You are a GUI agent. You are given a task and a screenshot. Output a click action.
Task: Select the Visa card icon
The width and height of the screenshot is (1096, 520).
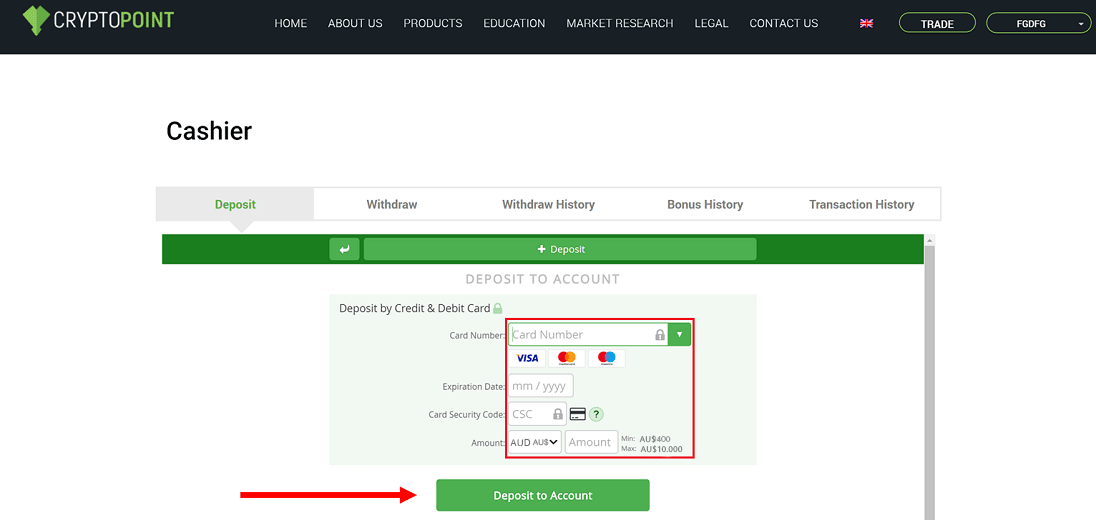point(527,358)
